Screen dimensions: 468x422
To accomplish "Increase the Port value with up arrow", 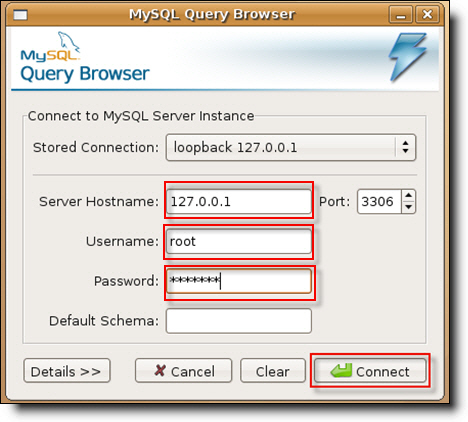I will [409, 195].
